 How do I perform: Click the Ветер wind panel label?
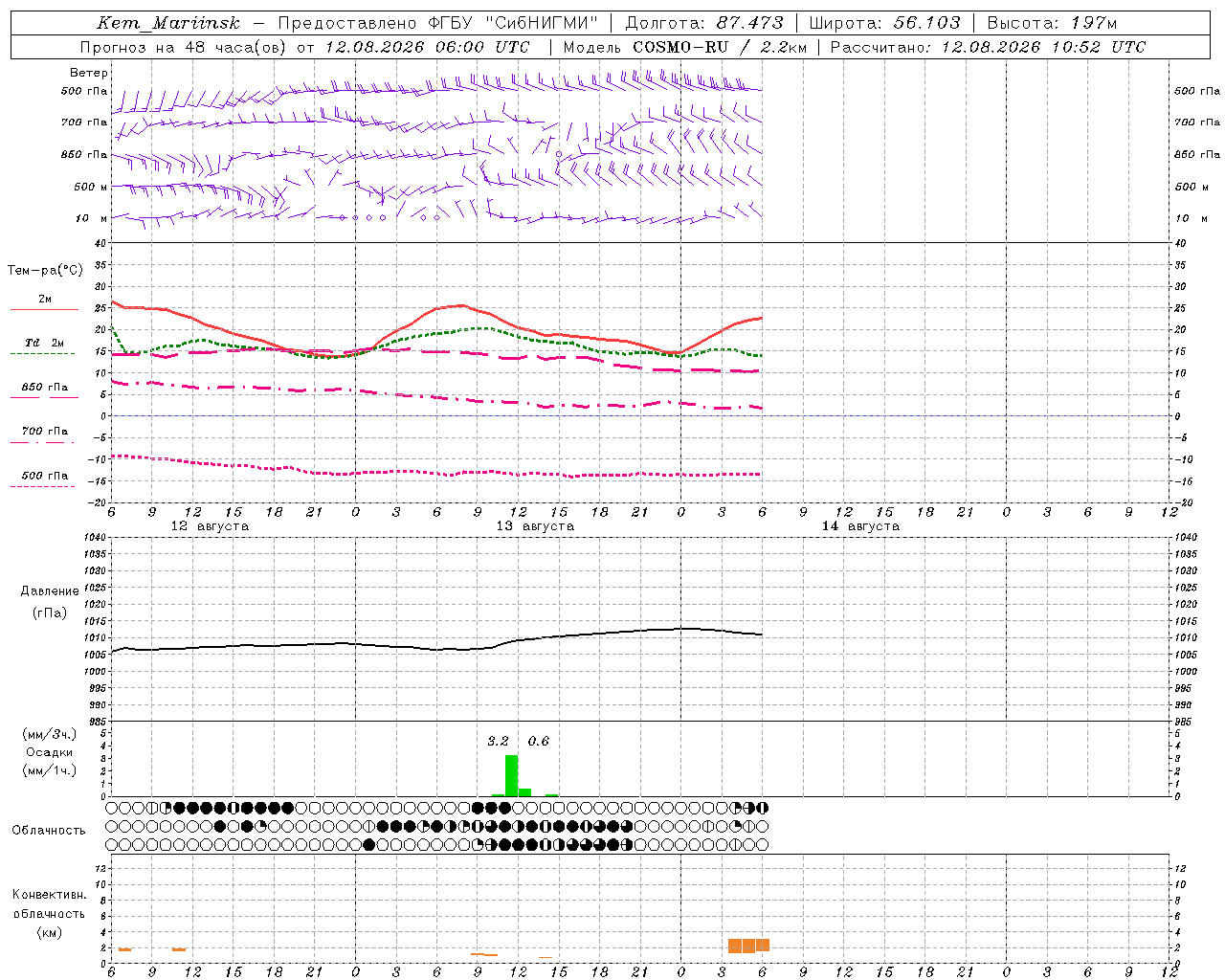point(89,73)
